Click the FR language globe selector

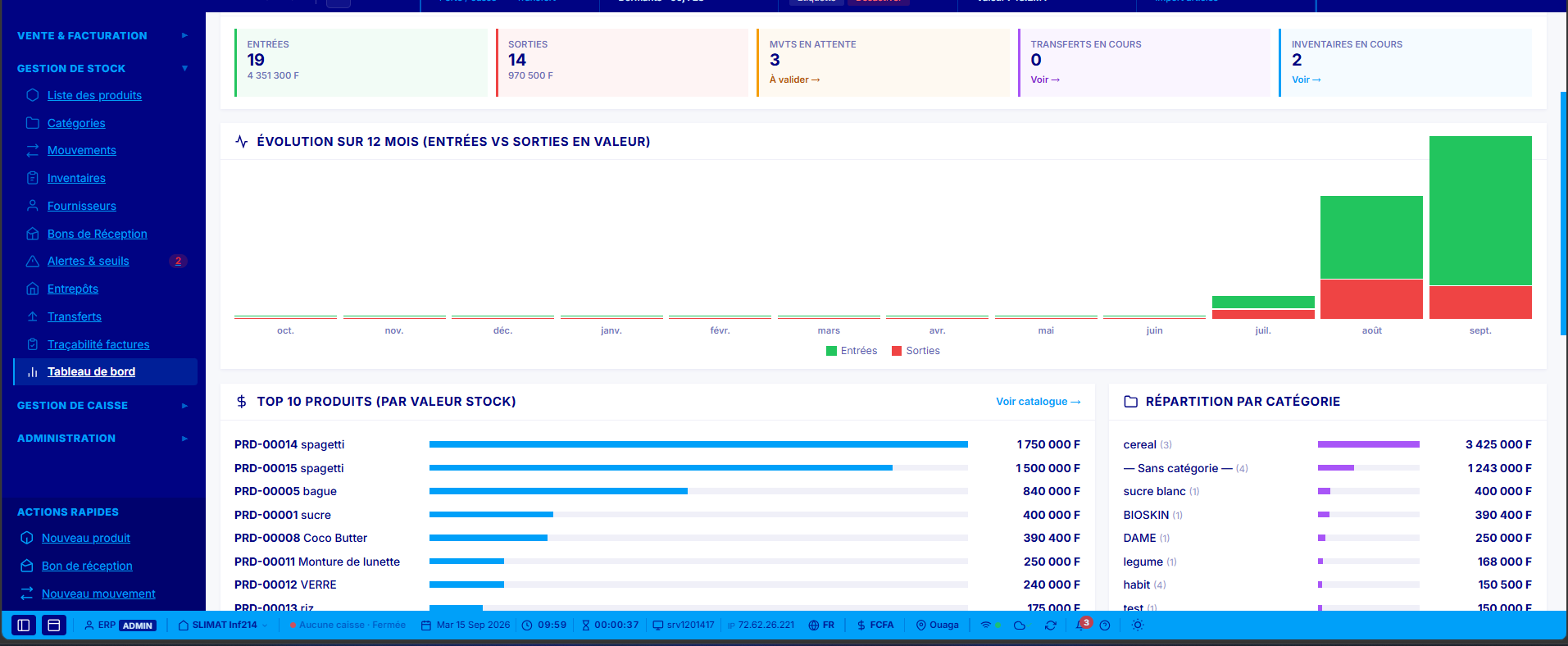pyautogui.click(x=821, y=625)
